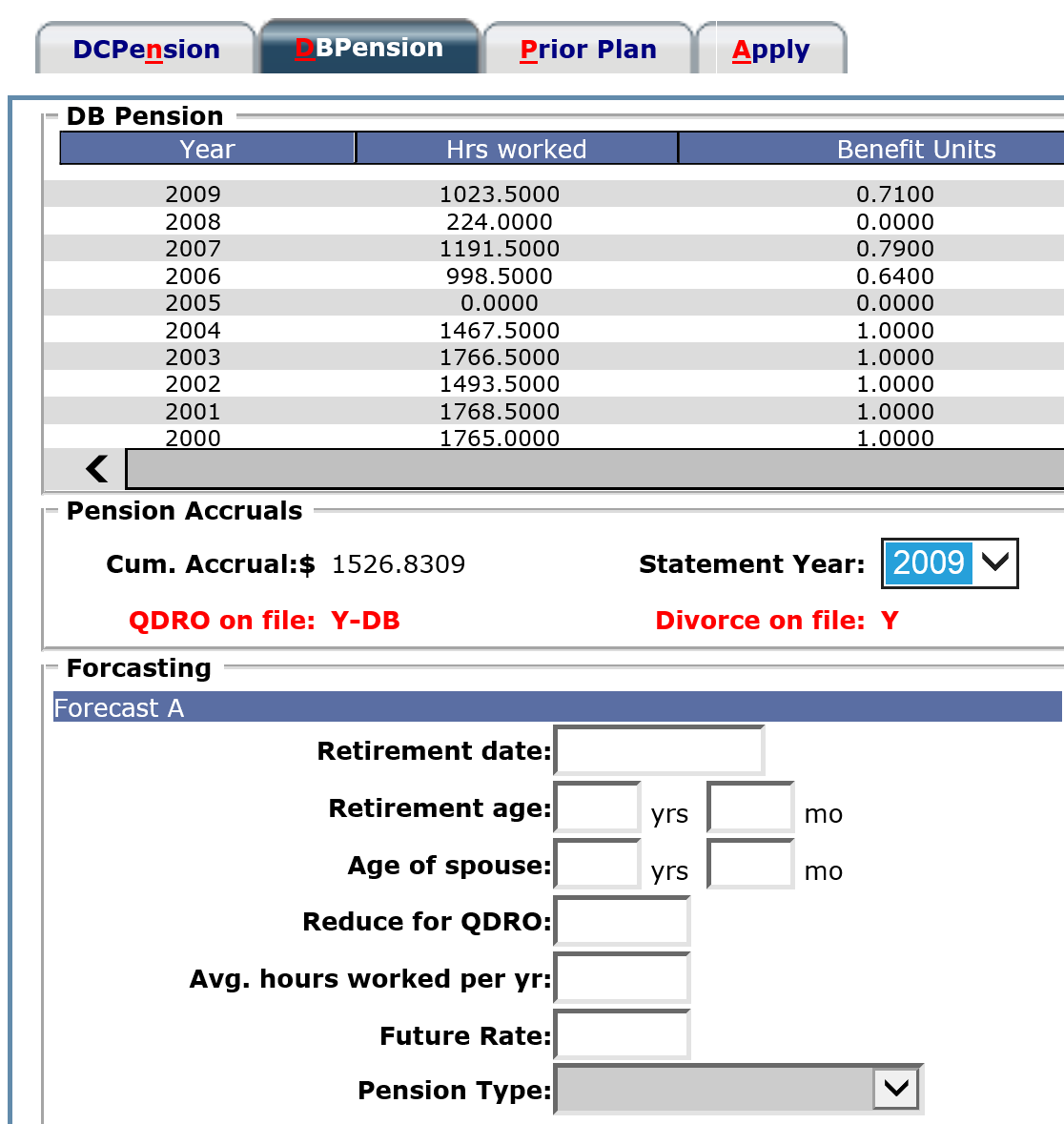The height and width of the screenshot is (1124, 1064).
Task: Select the 2004 row showing 1467.5 hours
Action: click(x=381, y=331)
